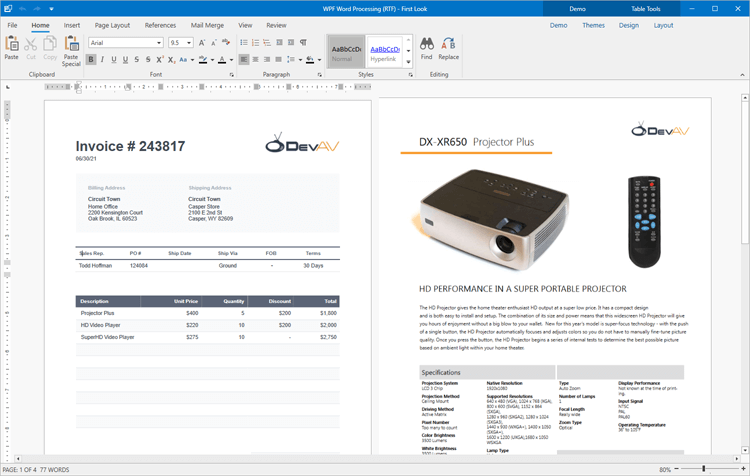Start a bulleted list
The width and height of the screenshot is (750, 476).
click(243, 43)
